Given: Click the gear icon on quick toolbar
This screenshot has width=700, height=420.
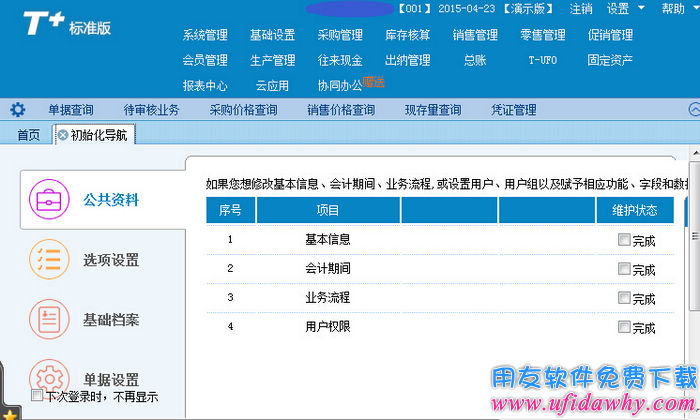Looking at the screenshot, I should 17,110.
